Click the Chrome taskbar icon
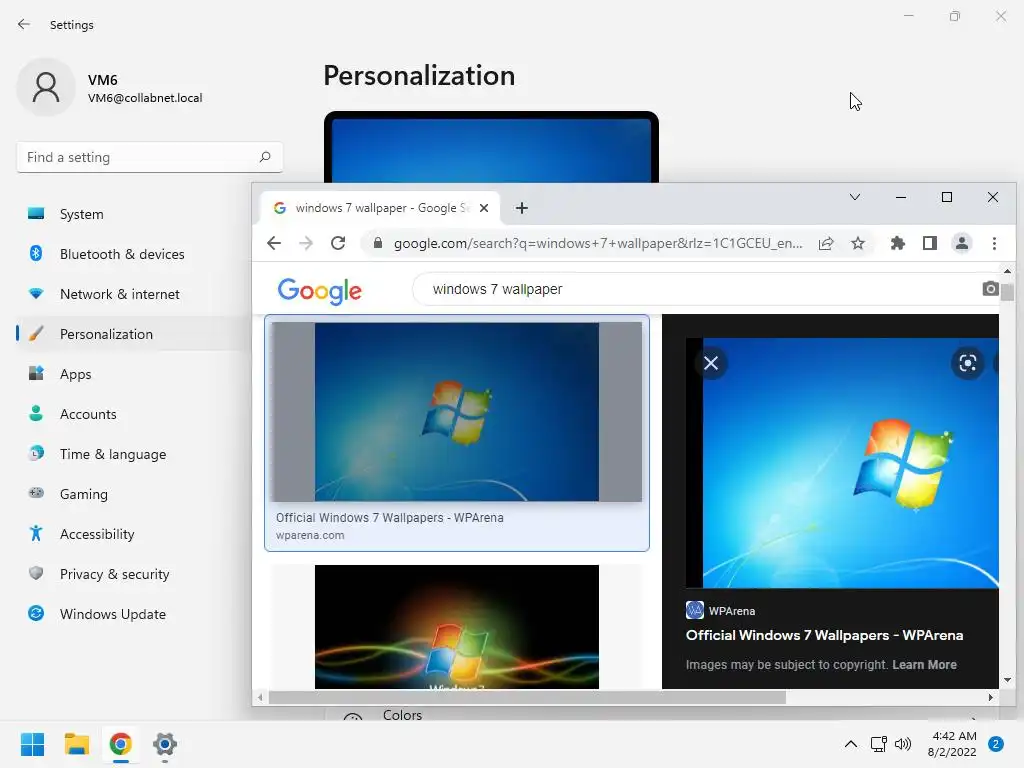This screenshot has height=768, width=1024. pos(121,744)
